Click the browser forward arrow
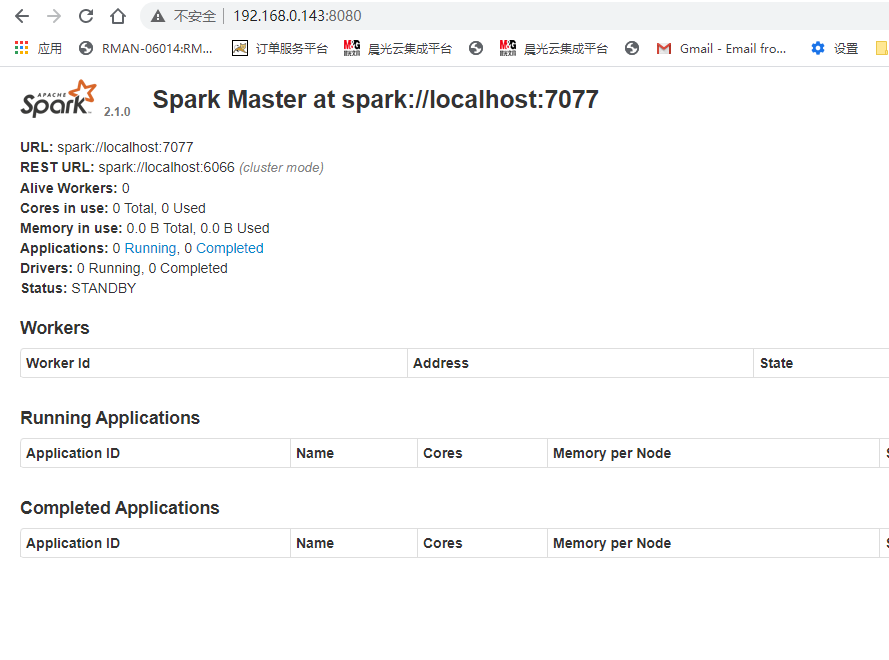 pyautogui.click(x=54, y=16)
